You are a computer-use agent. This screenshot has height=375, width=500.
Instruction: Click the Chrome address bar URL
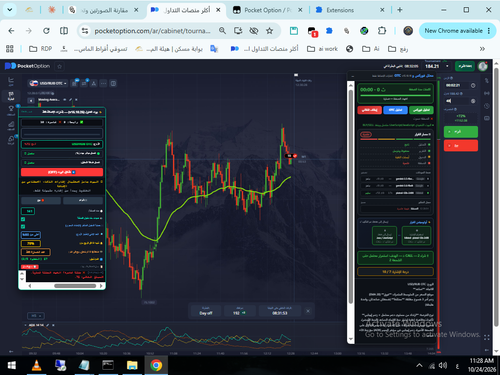(152, 31)
